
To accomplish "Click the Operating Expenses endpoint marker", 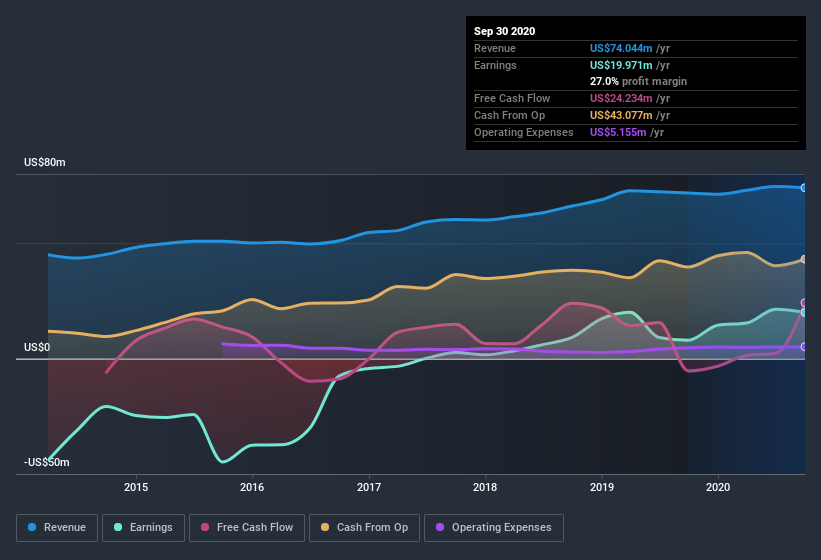I will 804,347.
